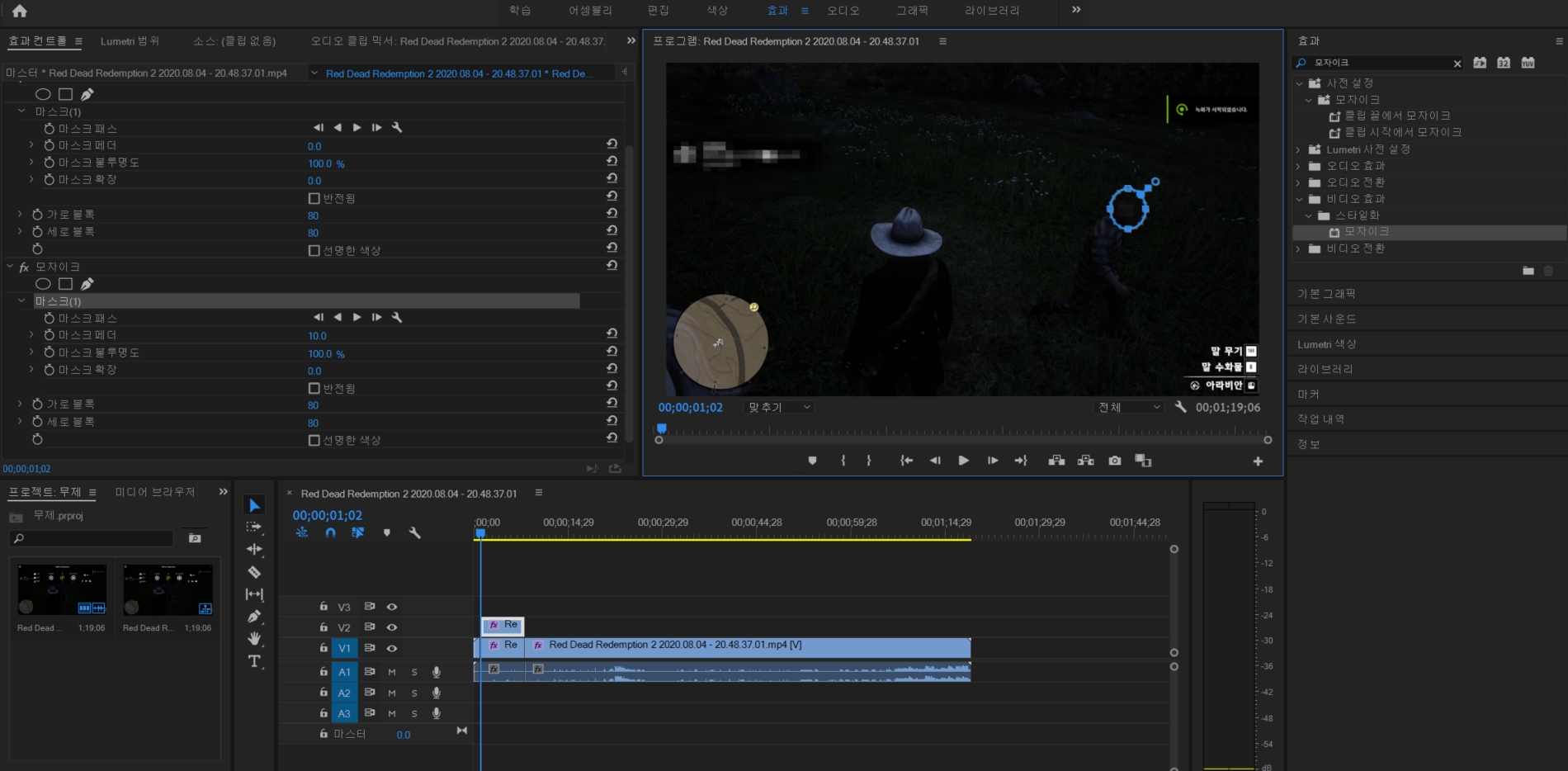
Task: Export frame with camera icon
Action: (x=1115, y=461)
